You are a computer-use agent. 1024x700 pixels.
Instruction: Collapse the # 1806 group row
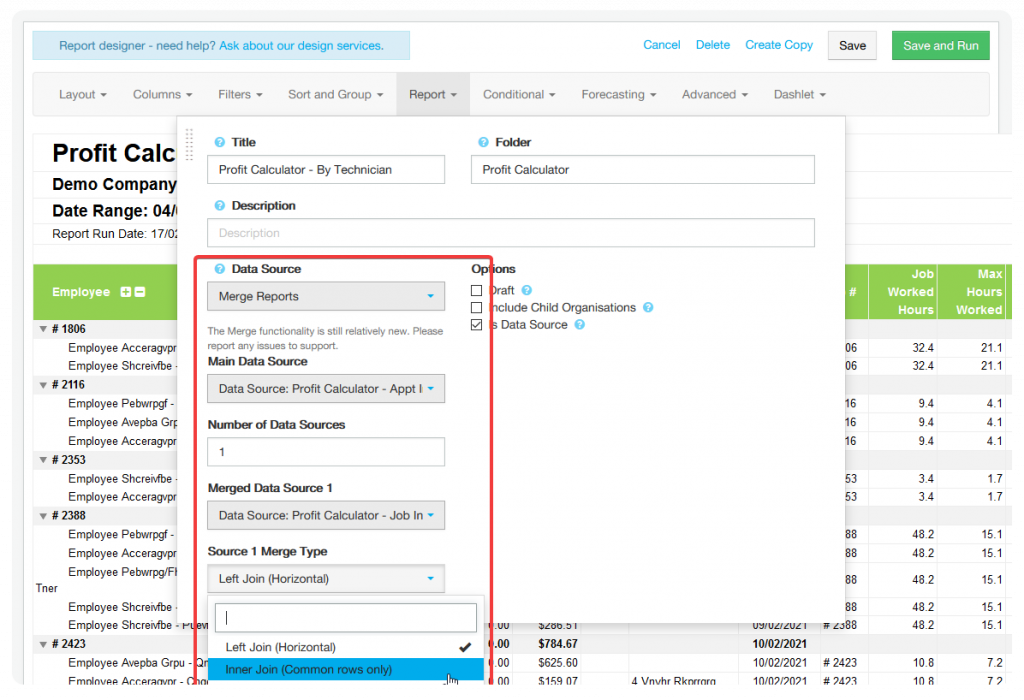(x=43, y=329)
